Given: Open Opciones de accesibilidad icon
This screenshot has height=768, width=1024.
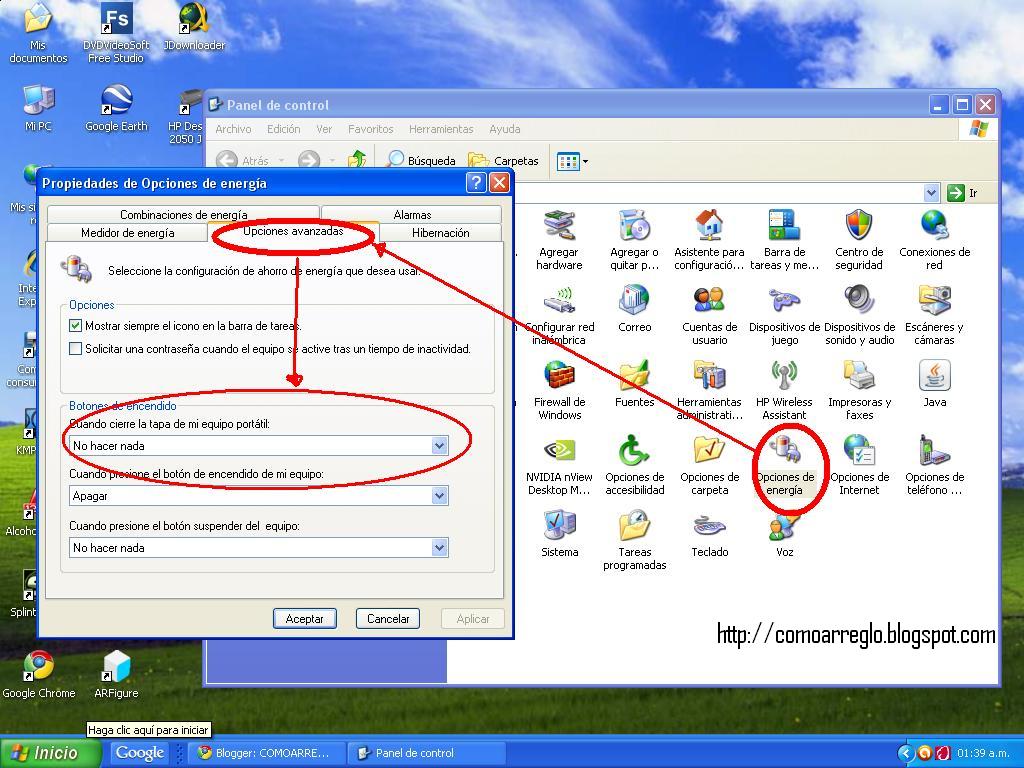Looking at the screenshot, I should coord(634,451).
